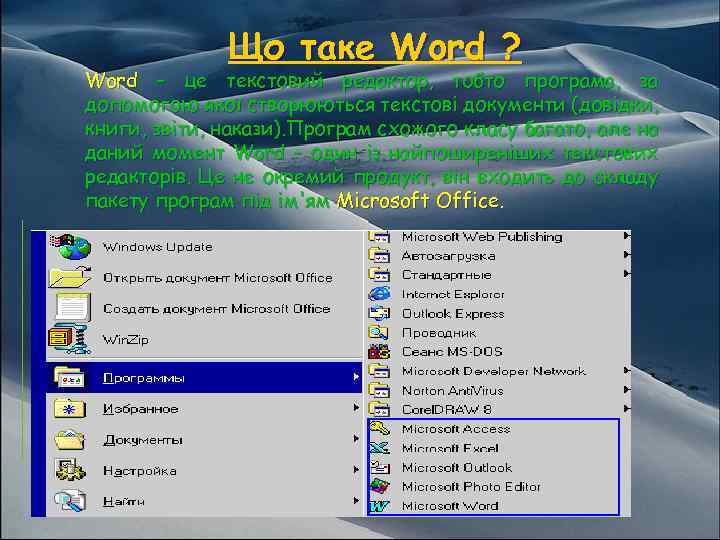Image resolution: width=720 pixels, height=540 pixels.
Task: Expand the Настройка submenu arrow
Action: (356, 470)
